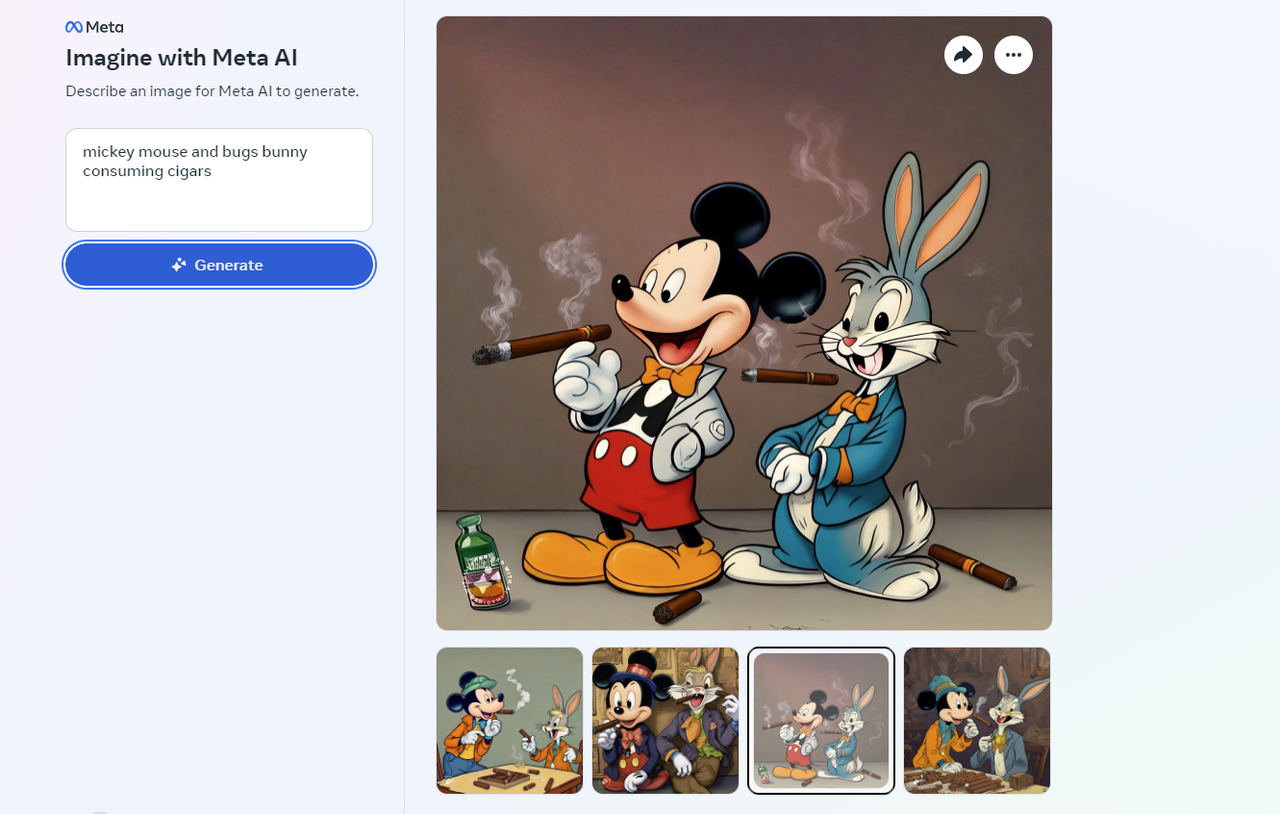Click the Generate button
1280x814 pixels.
[x=219, y=265]
